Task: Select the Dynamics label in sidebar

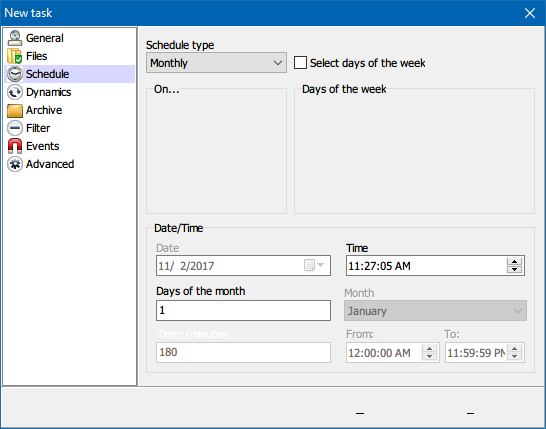Action: click(48, 92)
